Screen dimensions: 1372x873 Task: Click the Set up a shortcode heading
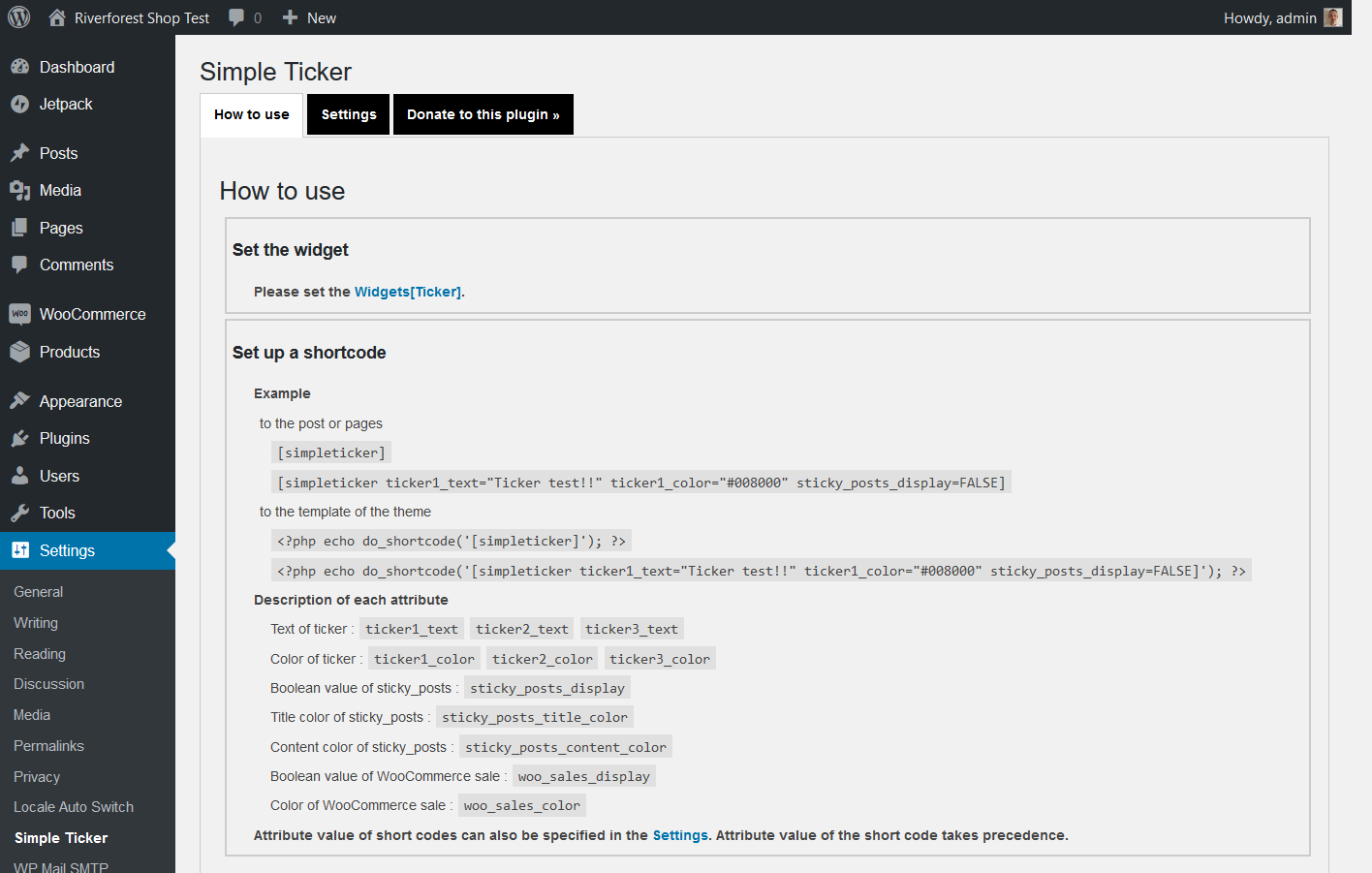coord(309,353)
